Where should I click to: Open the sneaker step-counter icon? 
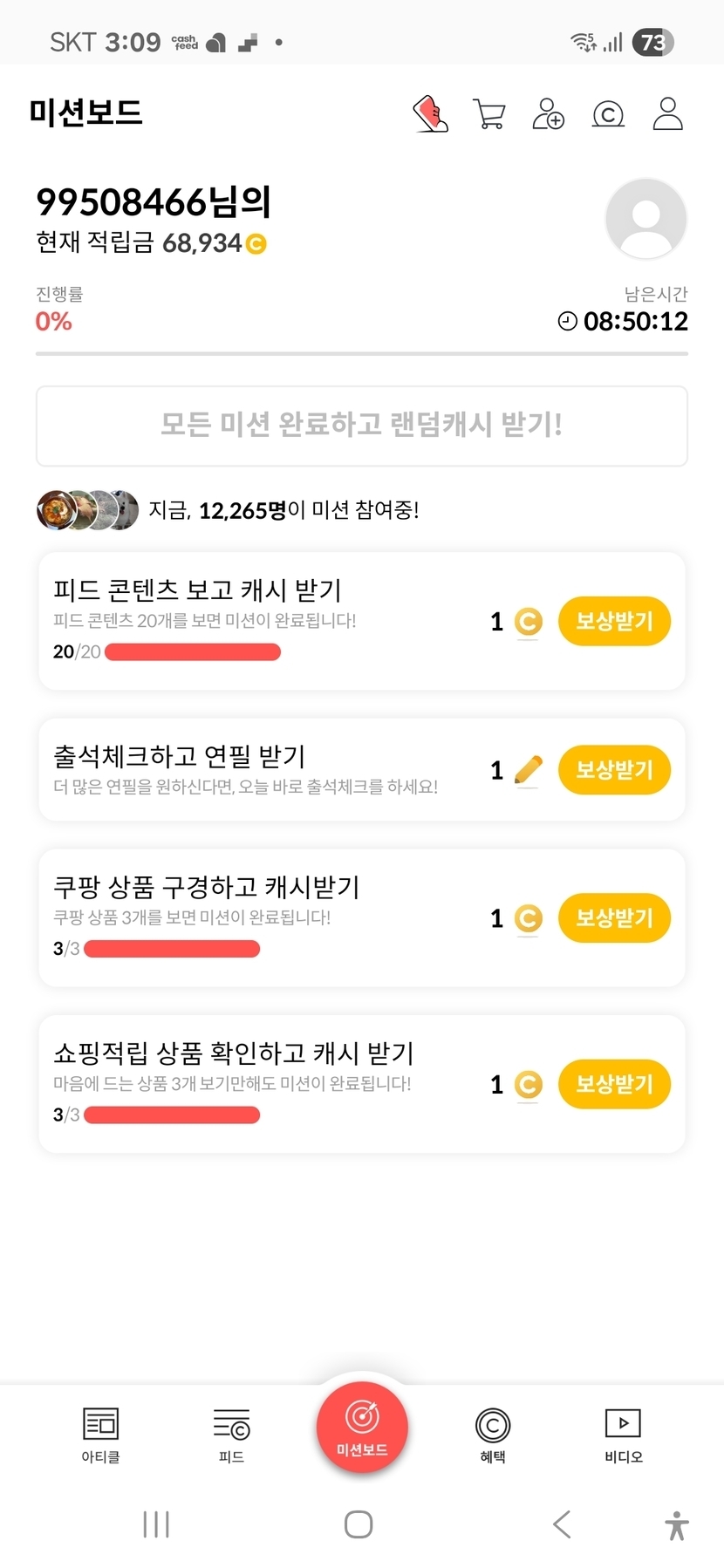[x=430, y=113]
